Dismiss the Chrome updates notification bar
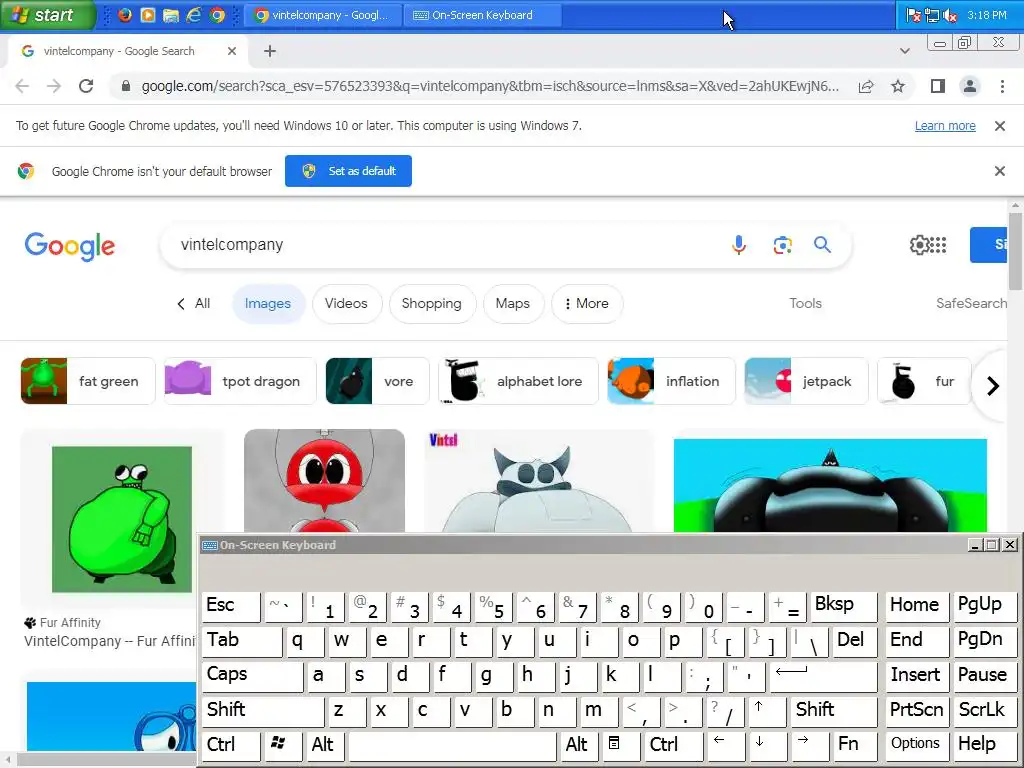1024x768 pixels. click(999, 126)
